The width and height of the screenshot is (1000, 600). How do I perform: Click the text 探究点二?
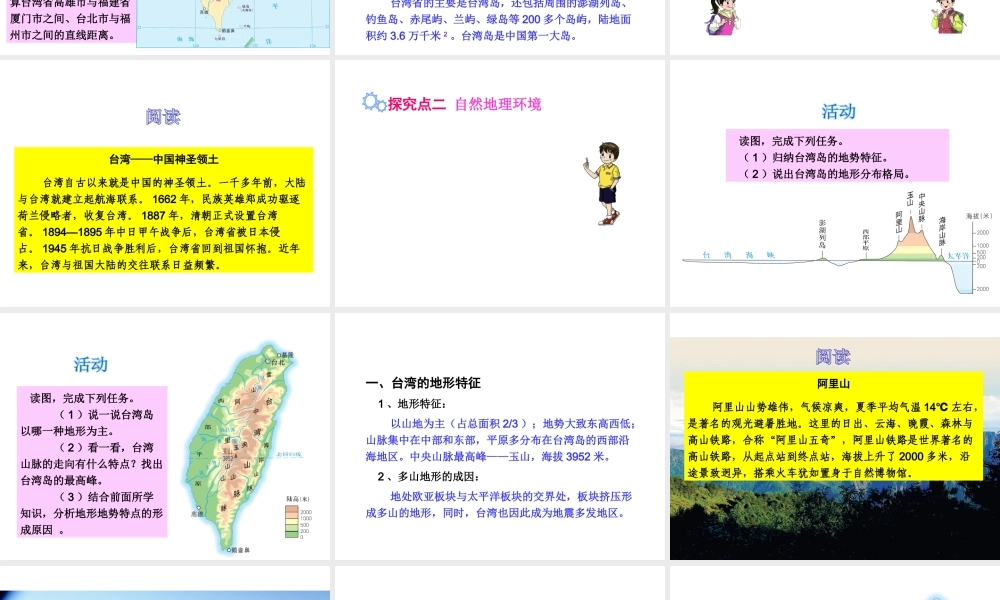pos(416,104)
